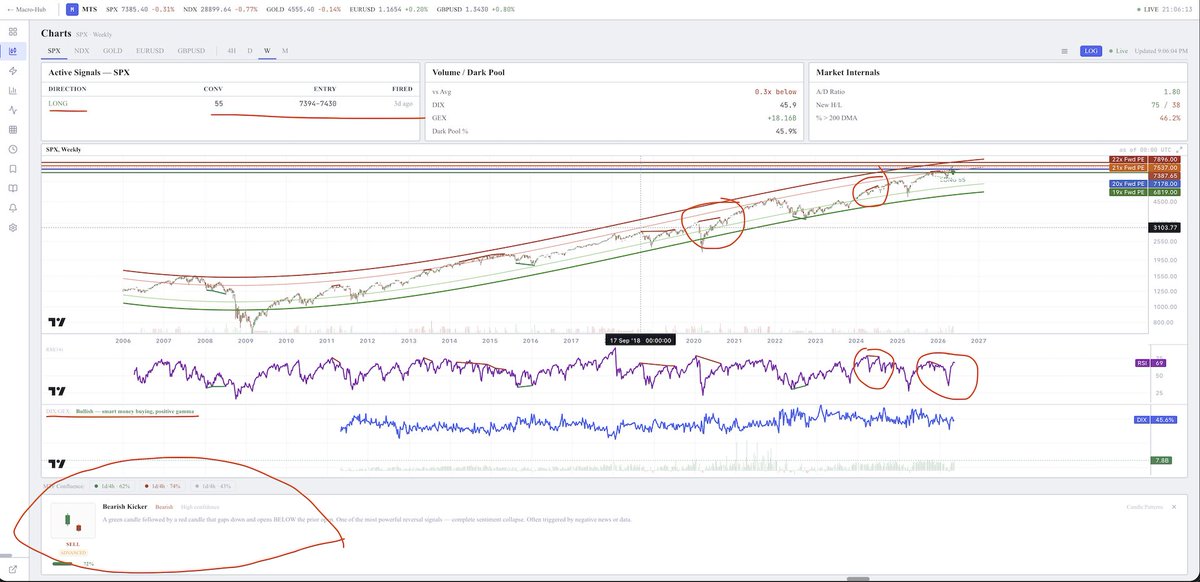Open the hamburger menu icon beside LOG
This screenshot has height=582, width=1200.
[x=1066, y=50]
